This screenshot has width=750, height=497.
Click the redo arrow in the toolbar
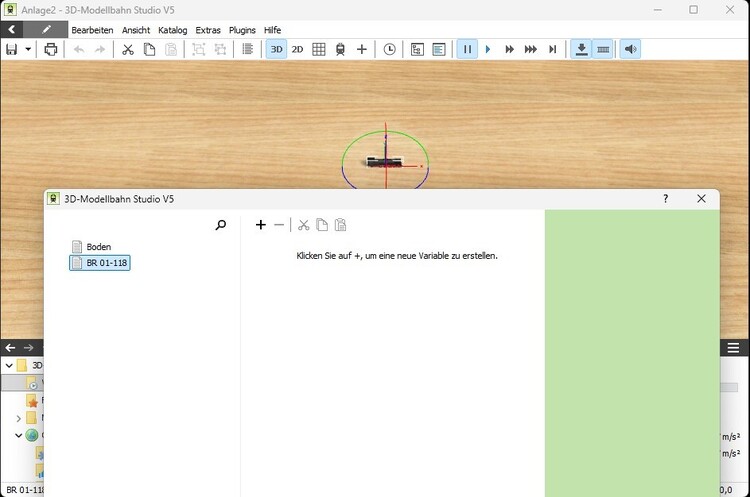[x=99, y=49]
